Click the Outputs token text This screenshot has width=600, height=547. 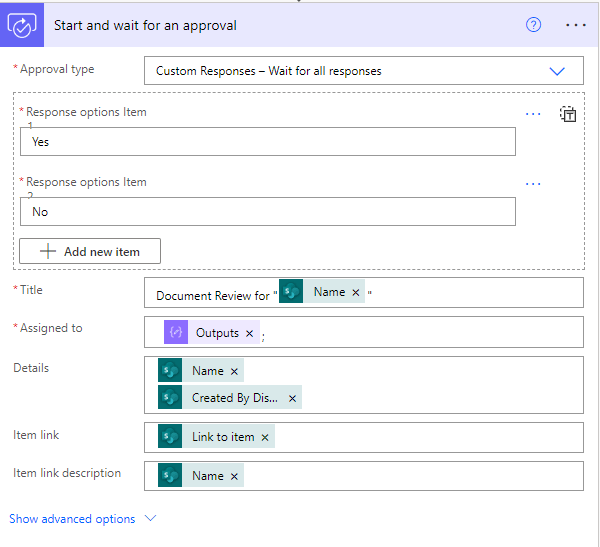[x=217, y=333]
